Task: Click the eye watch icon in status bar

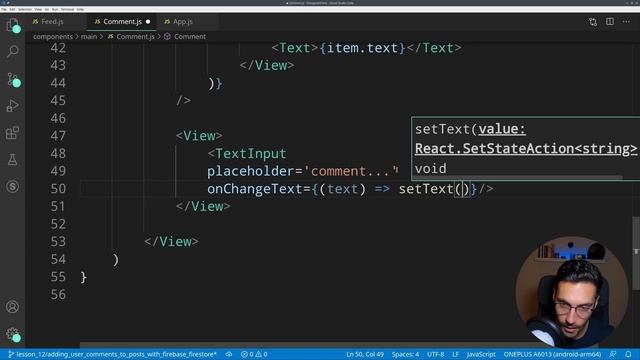Action: pyautogui.click(x=229, y=354)
